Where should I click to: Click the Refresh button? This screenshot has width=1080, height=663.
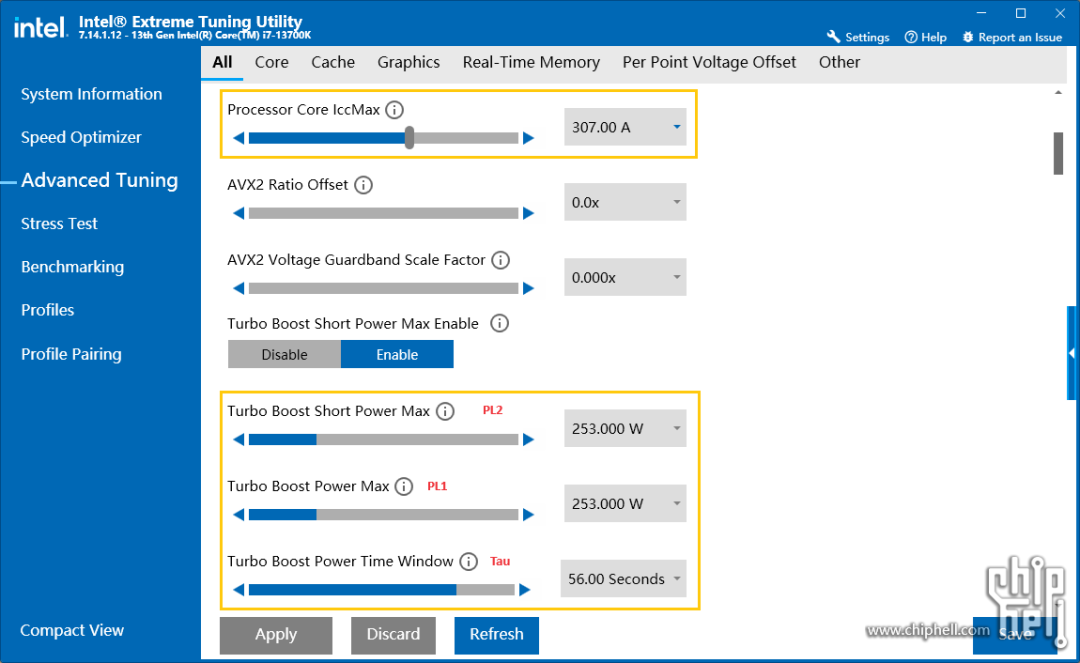pyautogui.click(x=497, y=635)
